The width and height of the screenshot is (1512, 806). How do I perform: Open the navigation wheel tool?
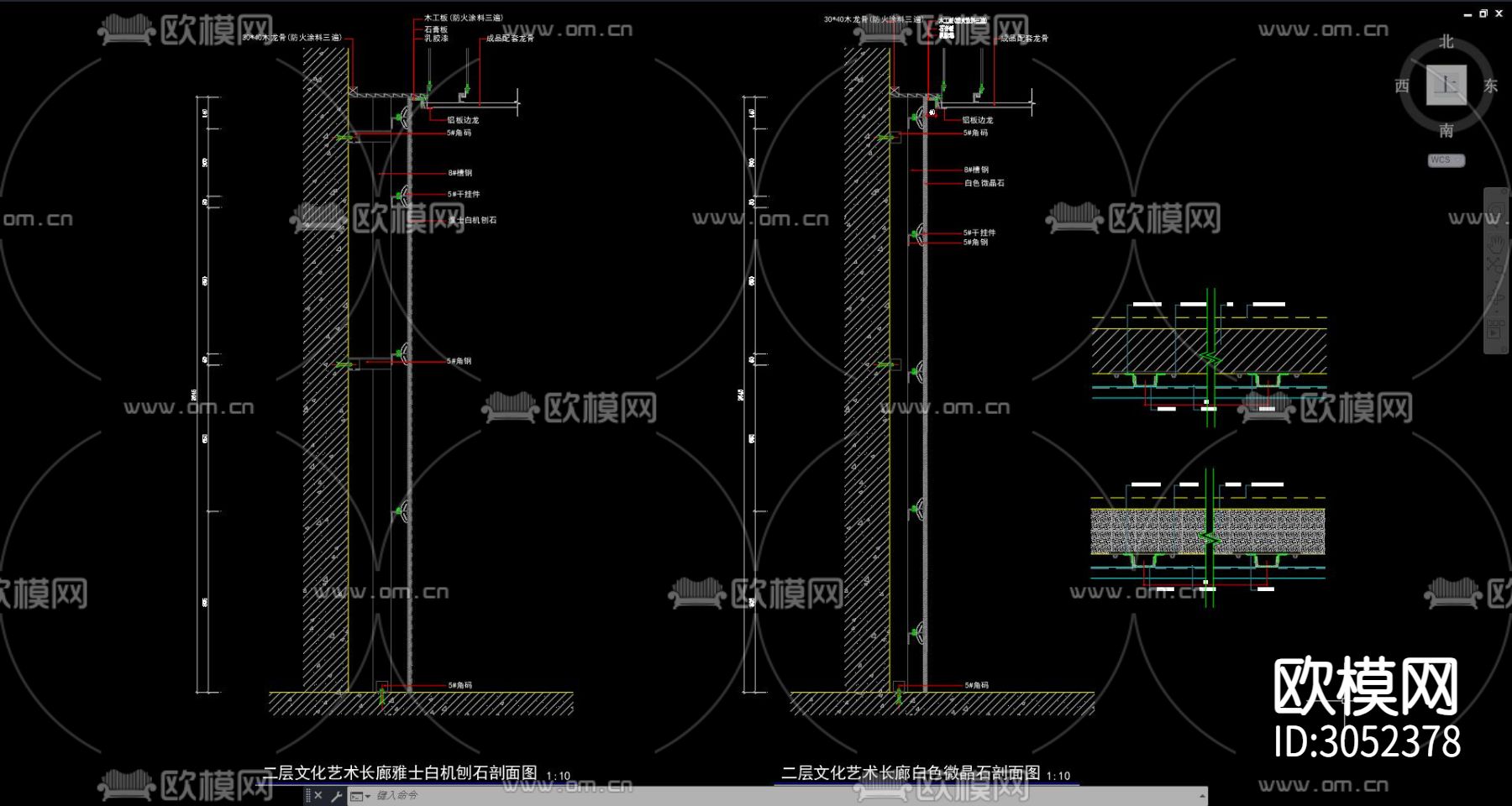[1496, 210]
